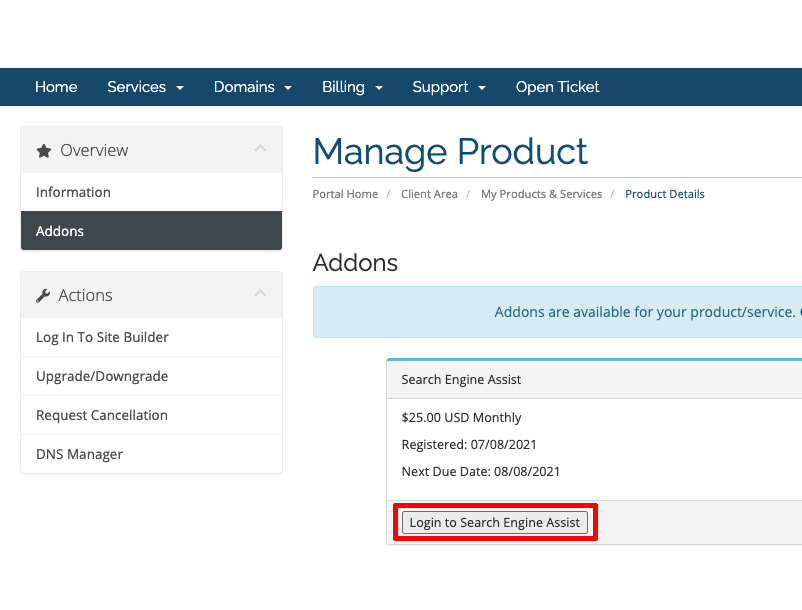Collapse the Overview panel using its chevron
Viewport: 802px width, 610px height.
260,149
